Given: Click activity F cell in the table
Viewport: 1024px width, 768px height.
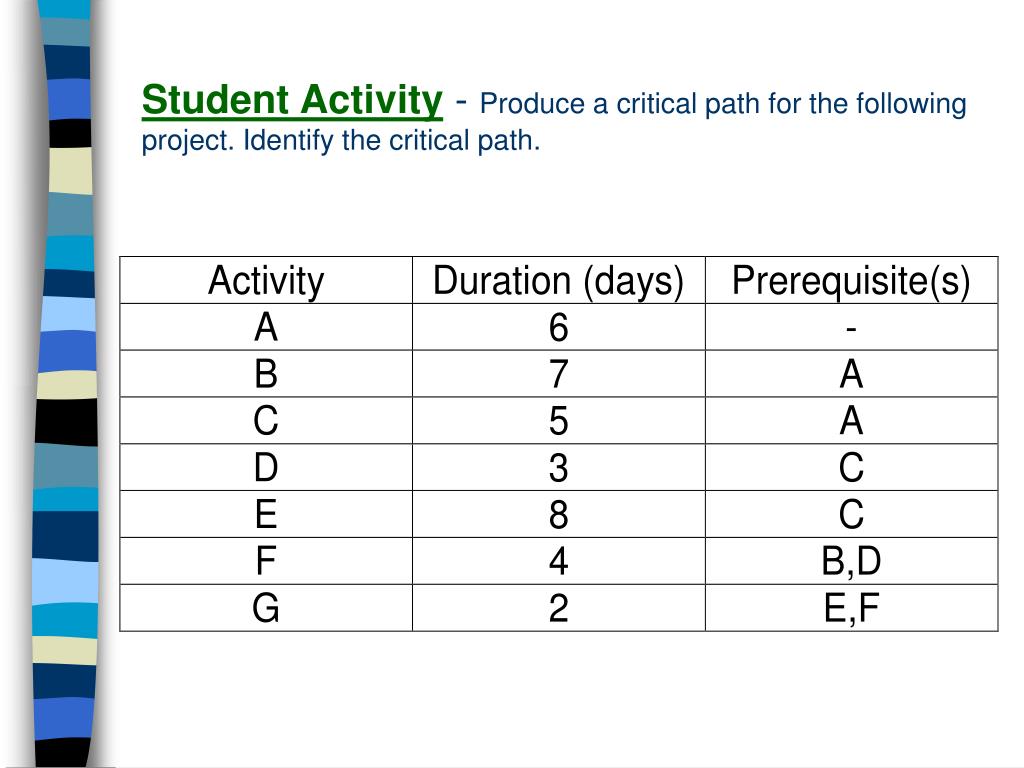Looking at the screenshot, I should click(266, 561).
